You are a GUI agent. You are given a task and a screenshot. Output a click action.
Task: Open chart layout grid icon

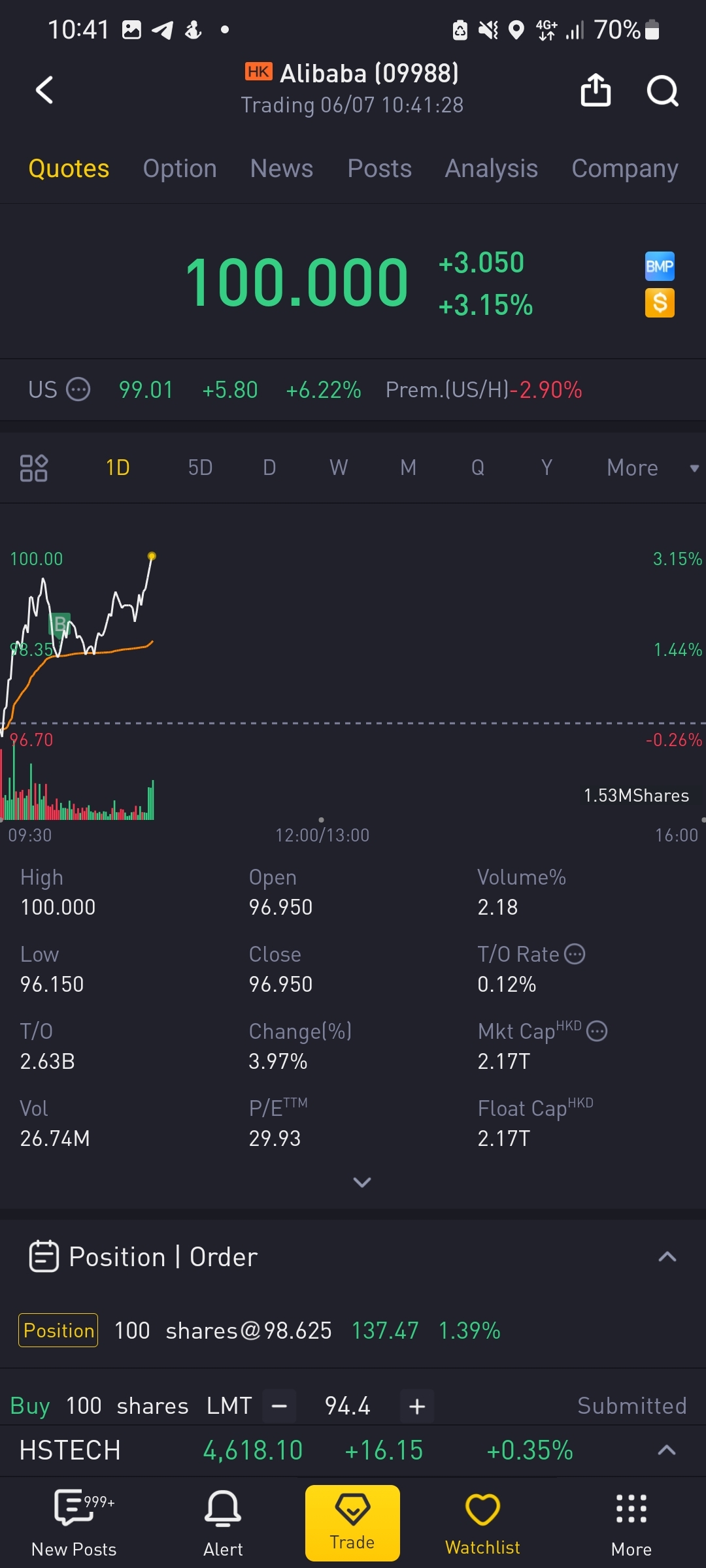tap(33, 468)
